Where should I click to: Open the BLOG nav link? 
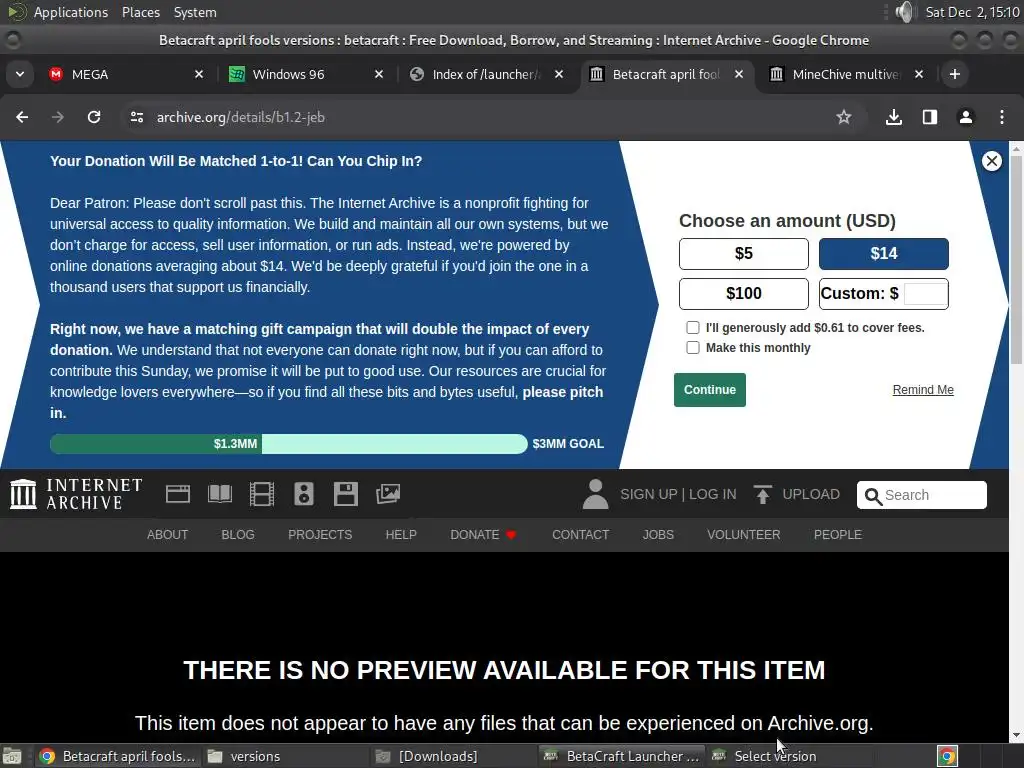coord(238,535)
